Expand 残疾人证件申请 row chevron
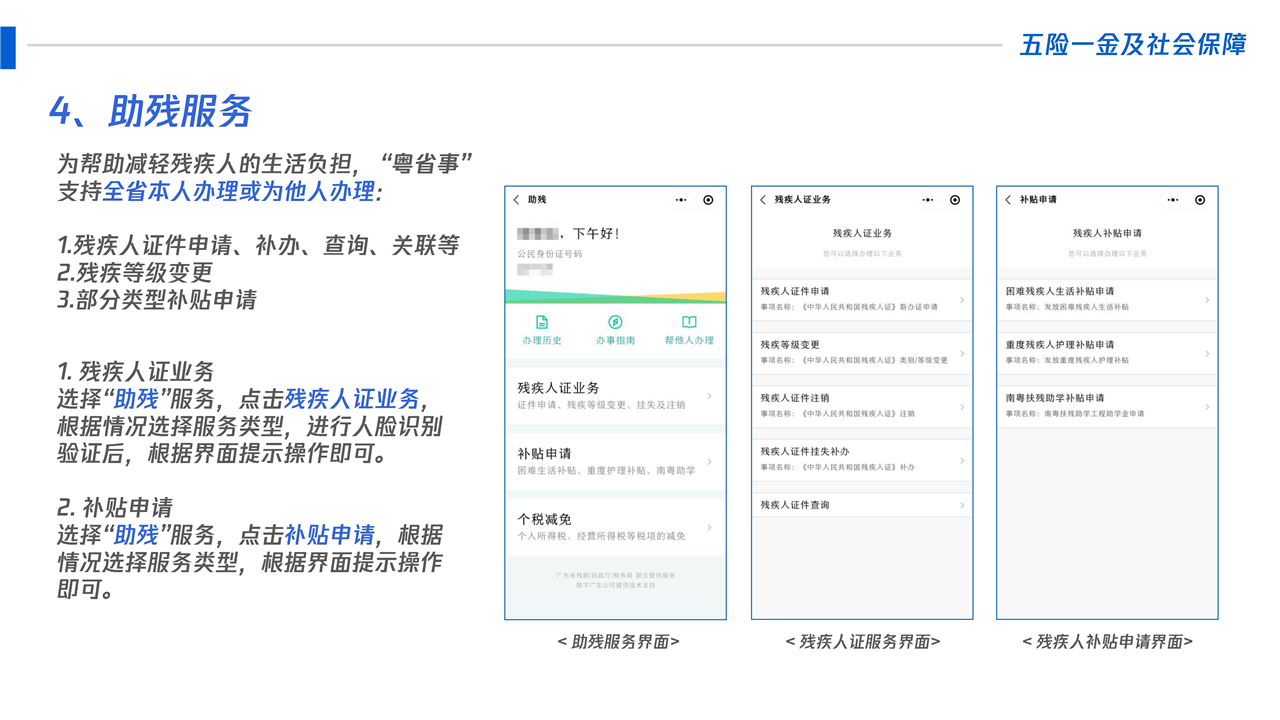Image resolution: width=1280 pixels, height=720 pixels. (x=962, y=300)
